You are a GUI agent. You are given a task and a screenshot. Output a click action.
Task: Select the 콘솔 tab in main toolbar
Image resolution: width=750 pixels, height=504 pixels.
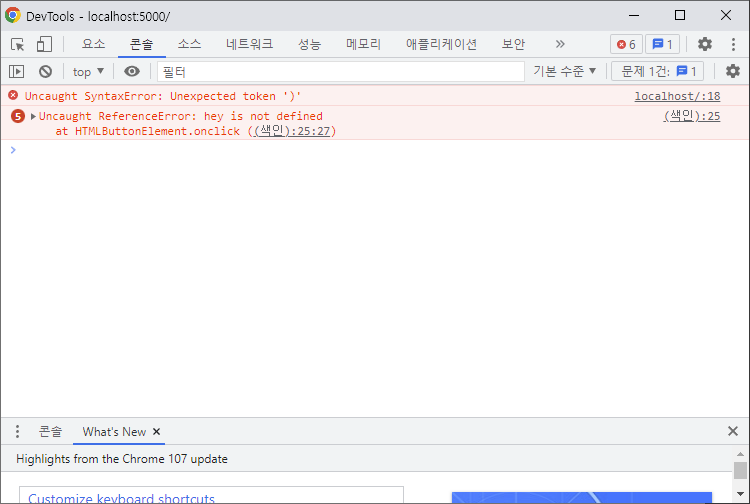point(141,44)
